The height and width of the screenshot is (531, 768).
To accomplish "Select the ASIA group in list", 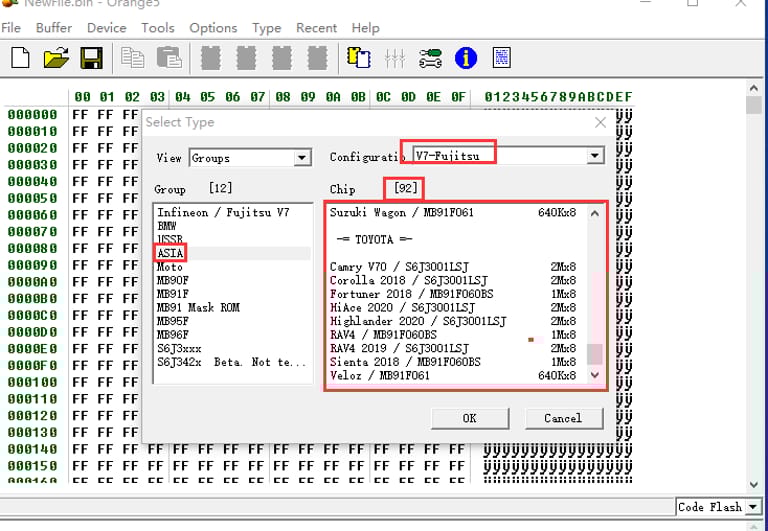I will (x=170, y=254).
